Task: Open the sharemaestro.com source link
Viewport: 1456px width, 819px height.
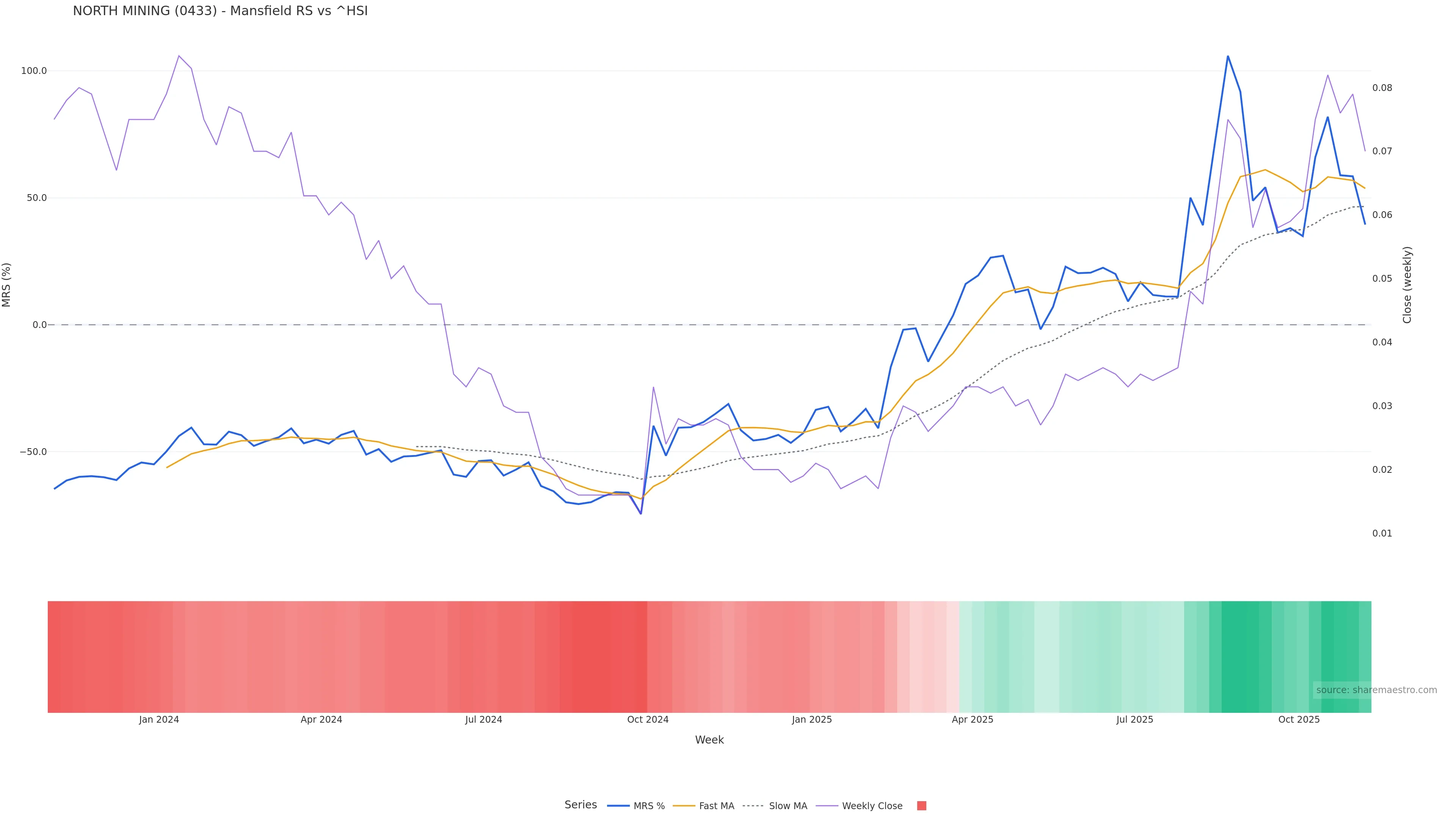Action: coord(1376,690)
